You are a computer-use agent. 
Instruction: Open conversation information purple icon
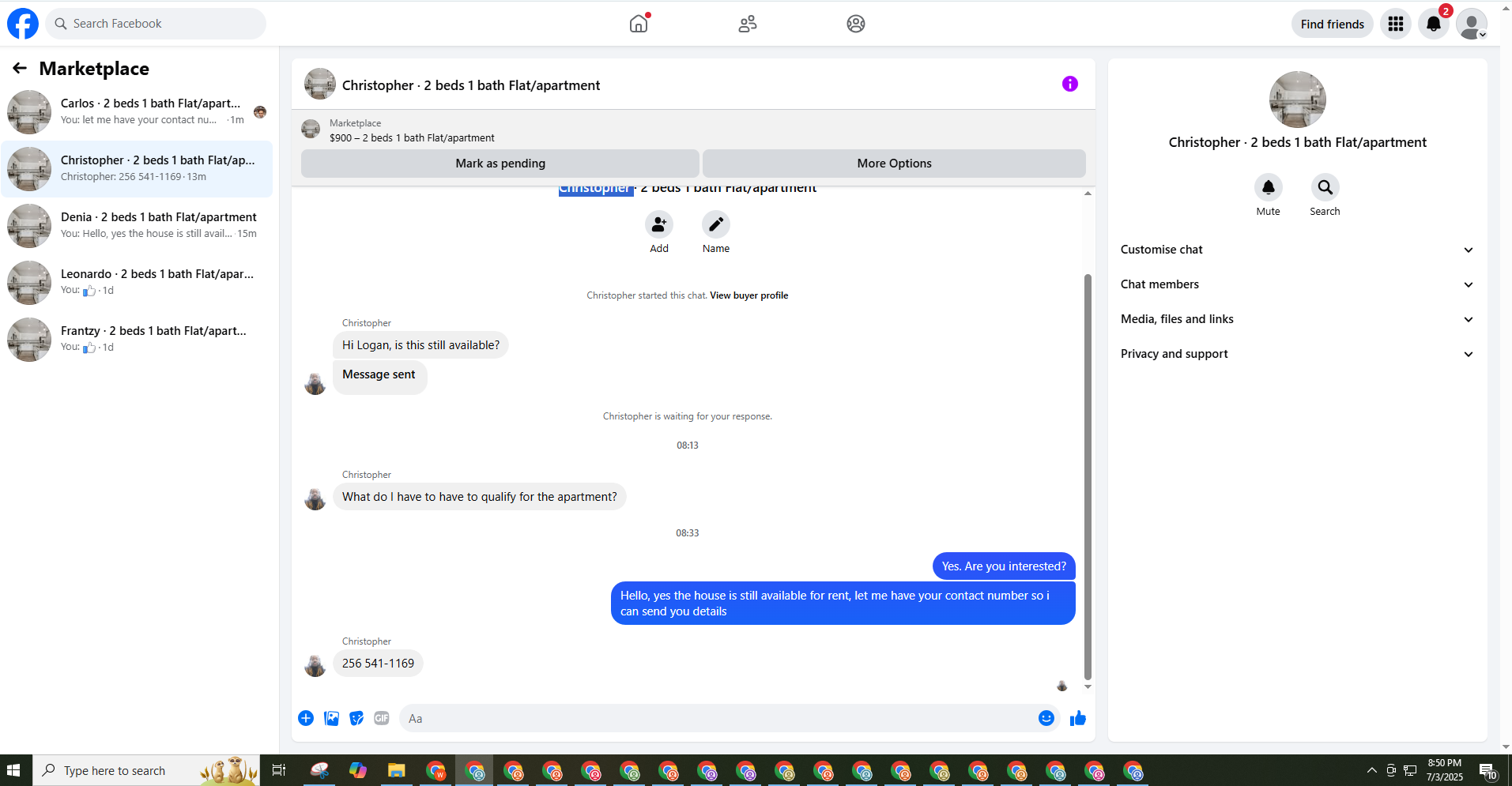1070,84
